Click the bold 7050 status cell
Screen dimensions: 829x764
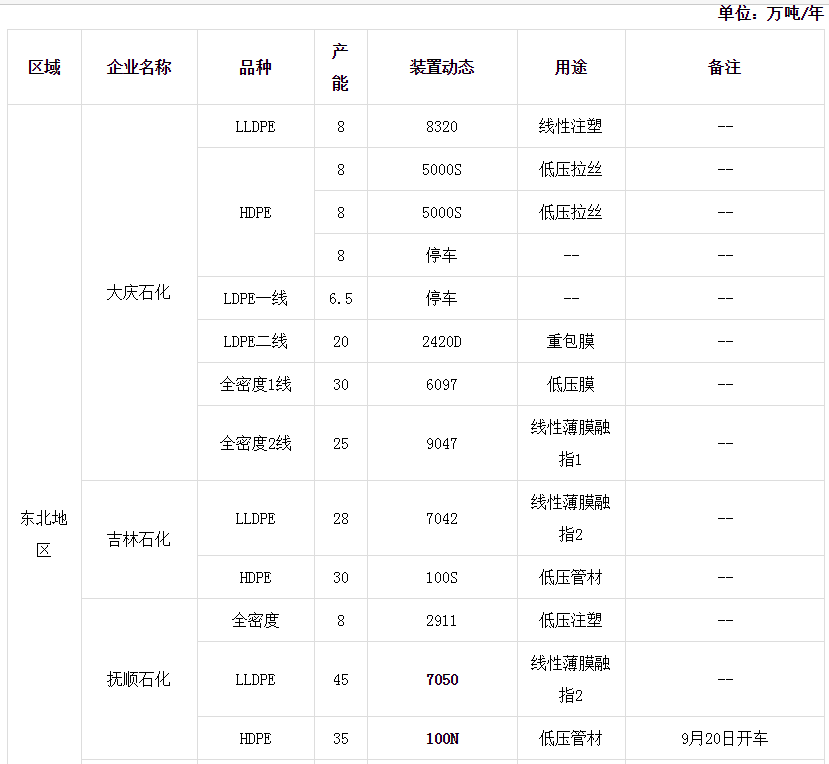442,679
